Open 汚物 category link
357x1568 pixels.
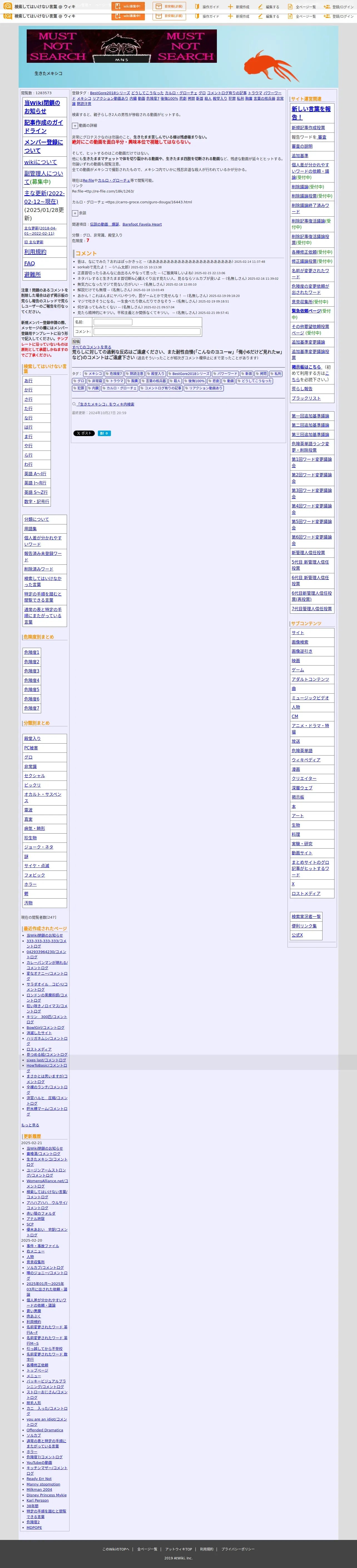(28, 903)
